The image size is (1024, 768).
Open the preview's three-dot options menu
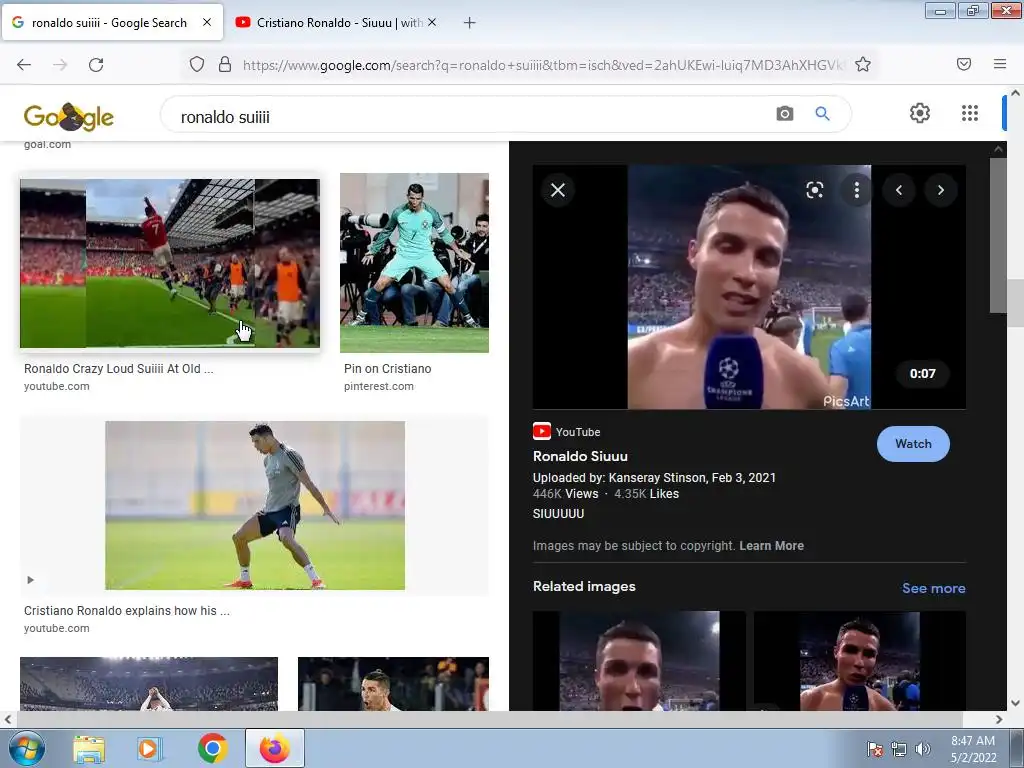[x=856, y=190]
